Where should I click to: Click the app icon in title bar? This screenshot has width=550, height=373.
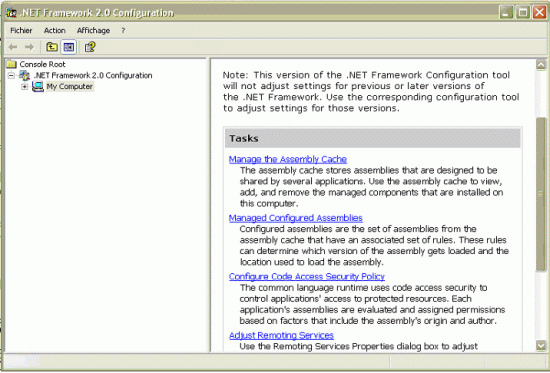click(11, 13)
